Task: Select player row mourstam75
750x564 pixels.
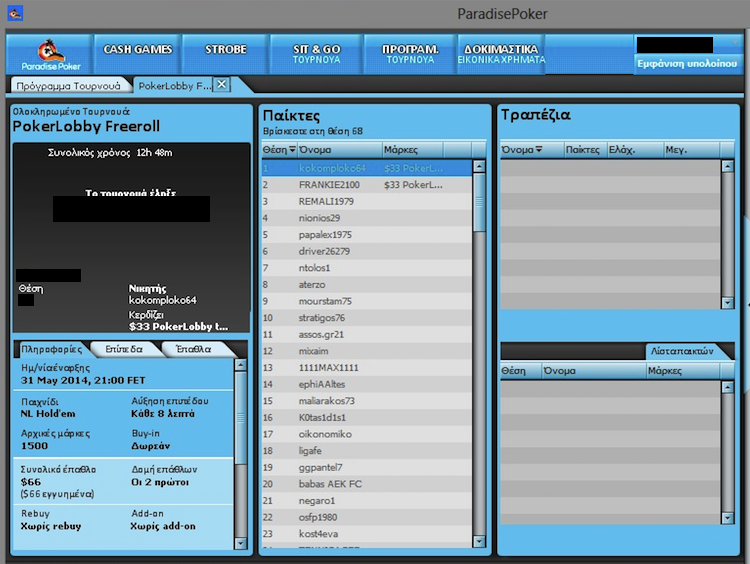Action: (366, 301)
